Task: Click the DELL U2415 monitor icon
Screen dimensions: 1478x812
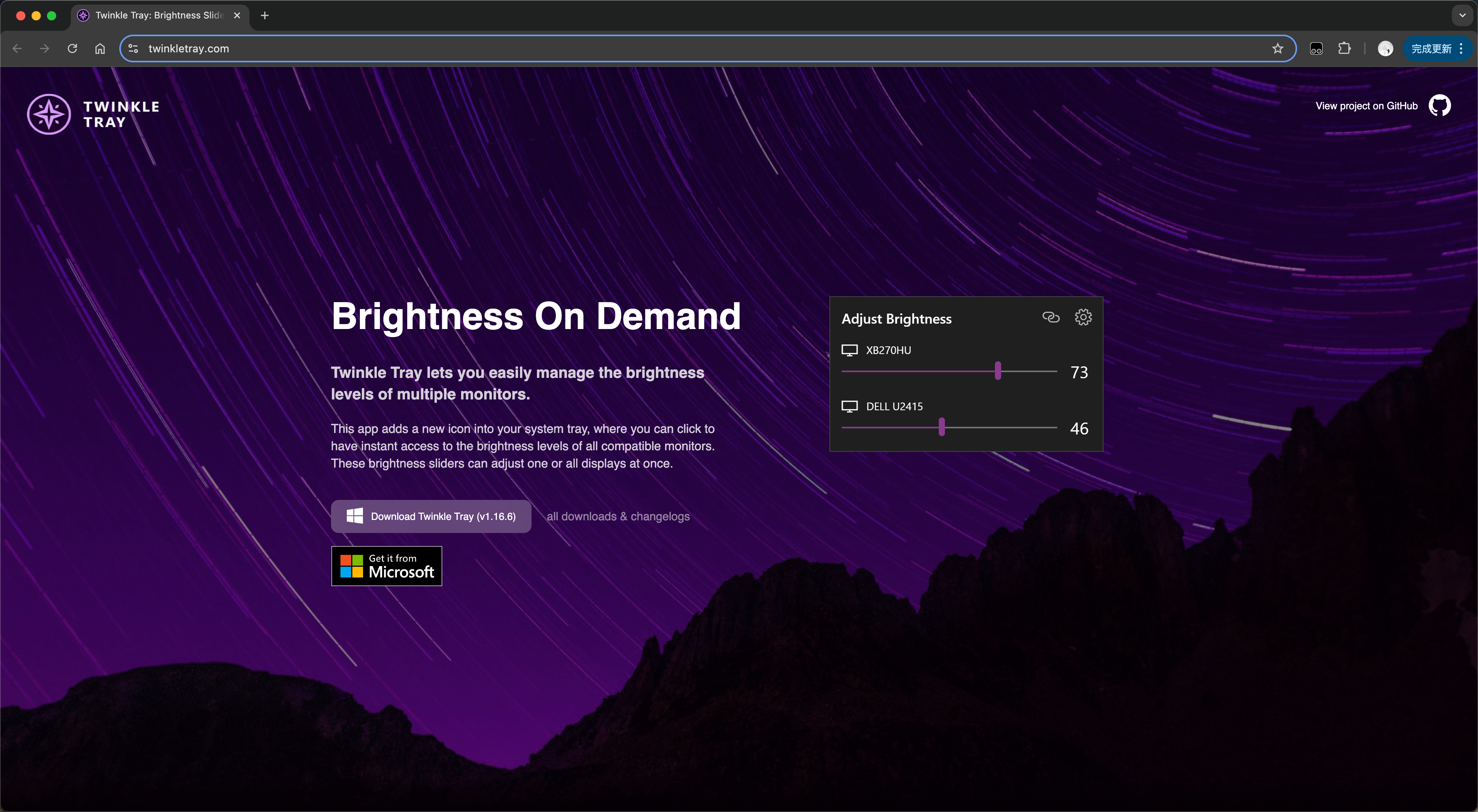Action: click(849, 406)
